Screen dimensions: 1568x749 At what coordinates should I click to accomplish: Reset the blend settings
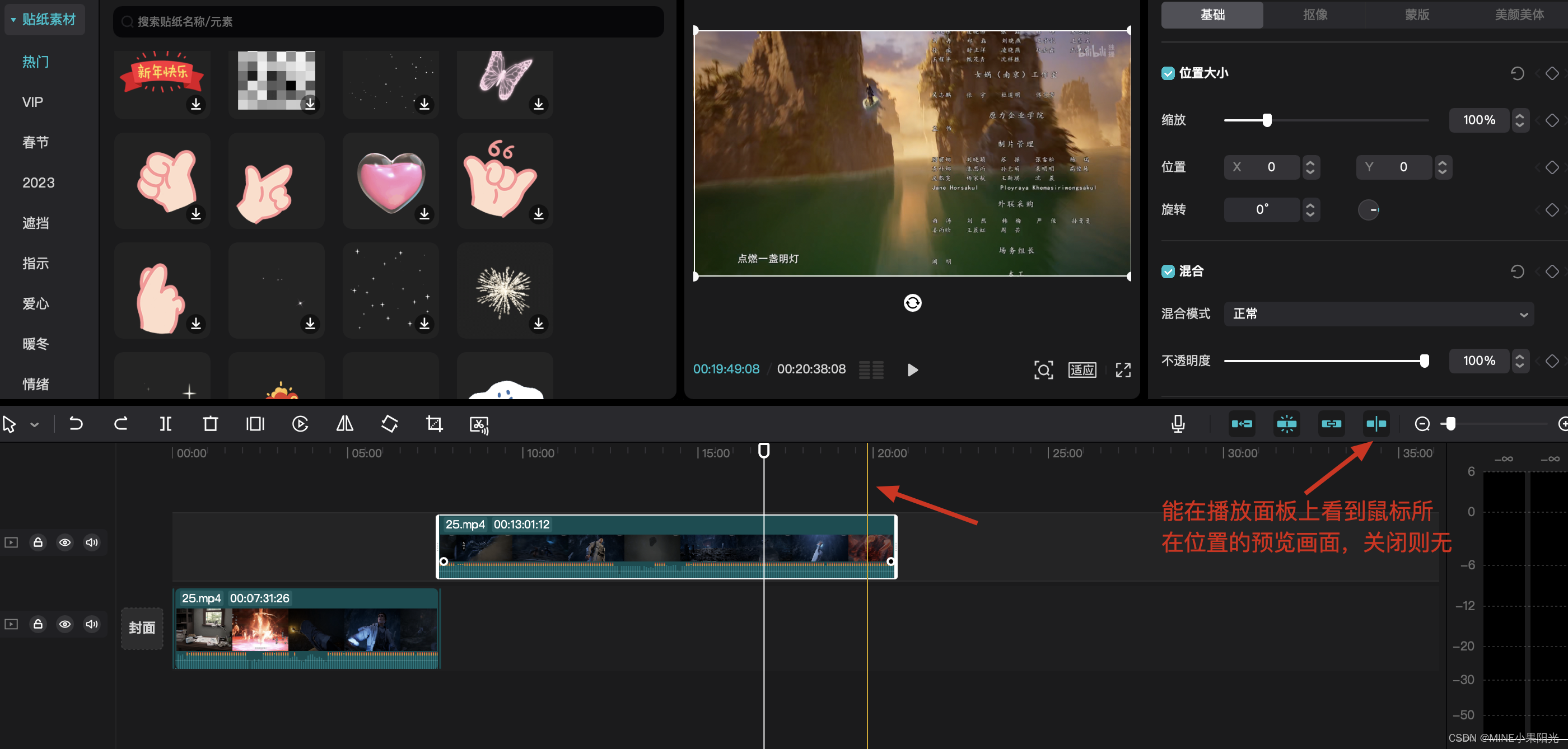tap(1517, 271)
